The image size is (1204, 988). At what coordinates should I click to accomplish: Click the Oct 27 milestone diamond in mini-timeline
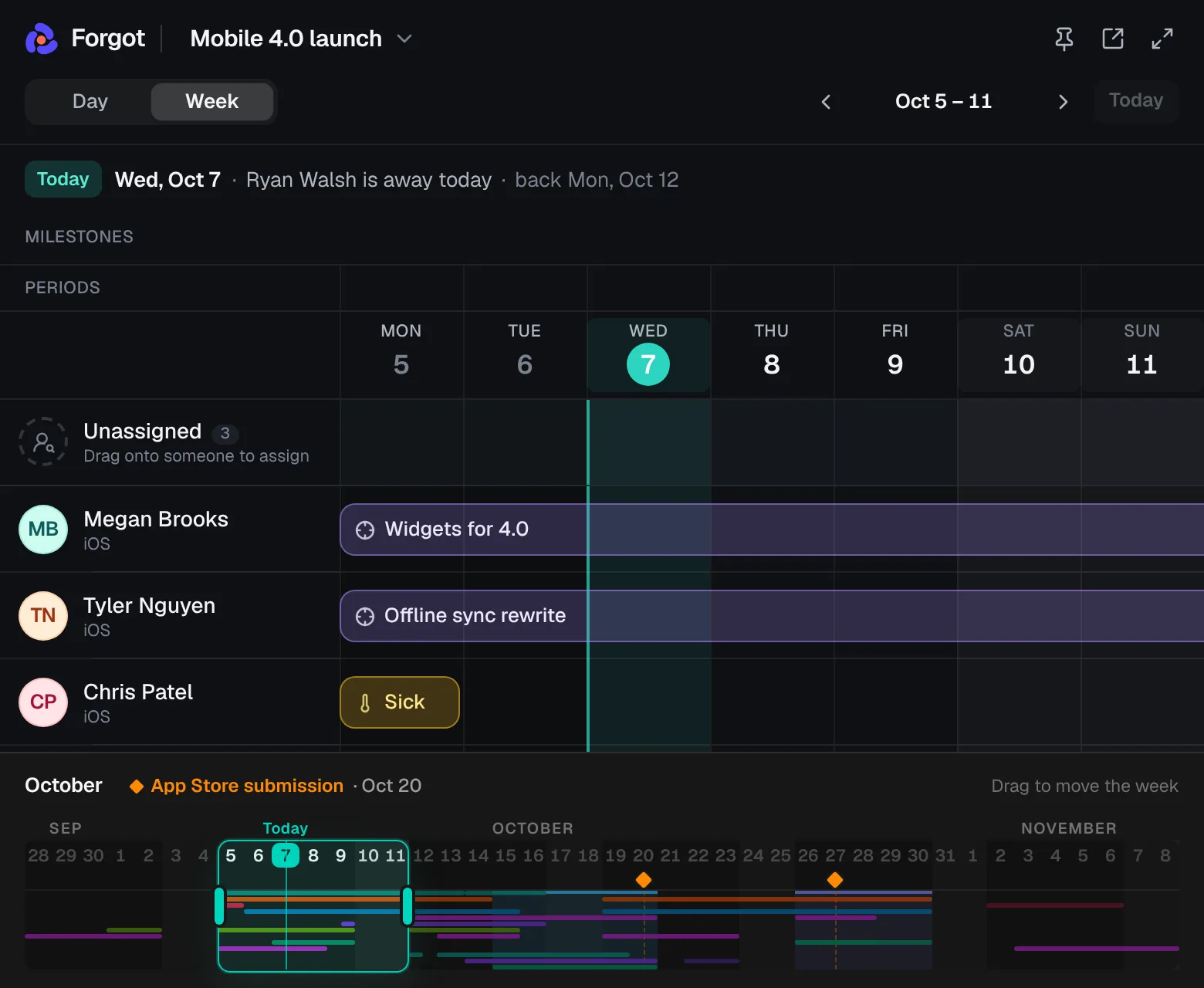pos(835,880)
